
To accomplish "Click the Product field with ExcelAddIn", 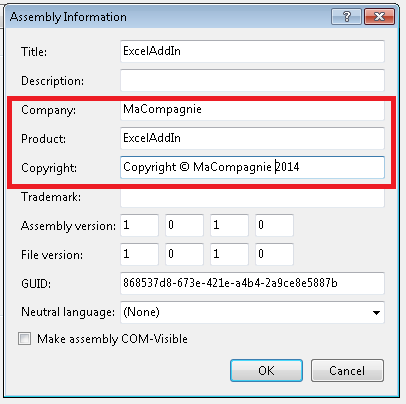I will point(252,138).
